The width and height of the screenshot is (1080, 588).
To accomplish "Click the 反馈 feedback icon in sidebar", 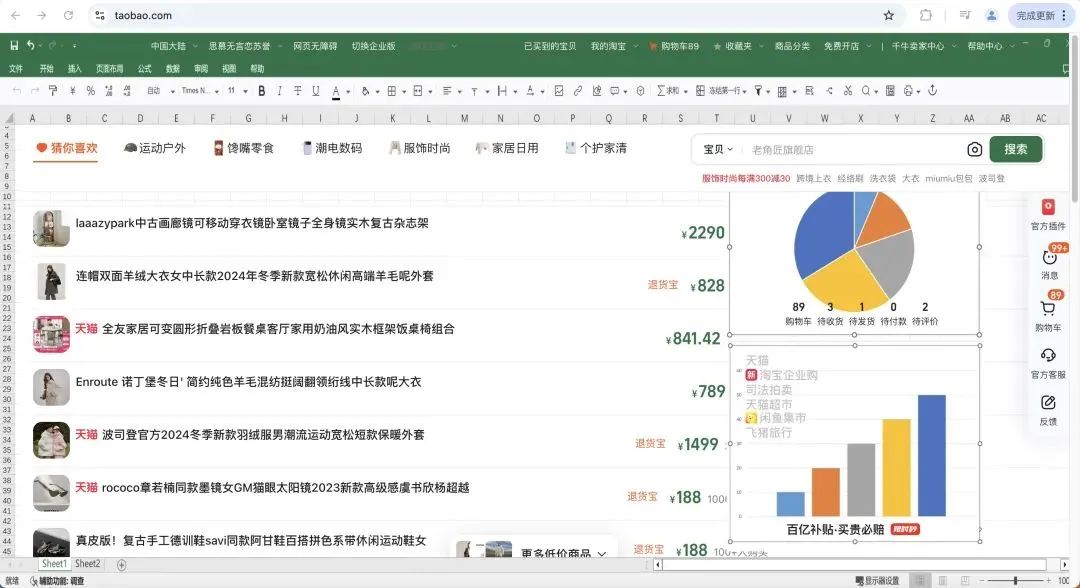I will point(1048,404).
